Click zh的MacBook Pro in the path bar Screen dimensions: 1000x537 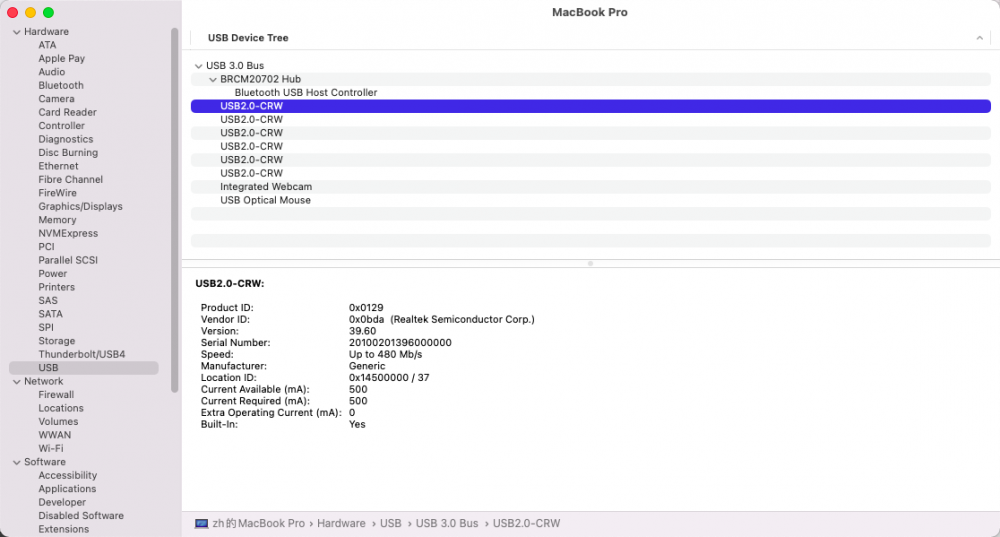click(x=258, y=524)
